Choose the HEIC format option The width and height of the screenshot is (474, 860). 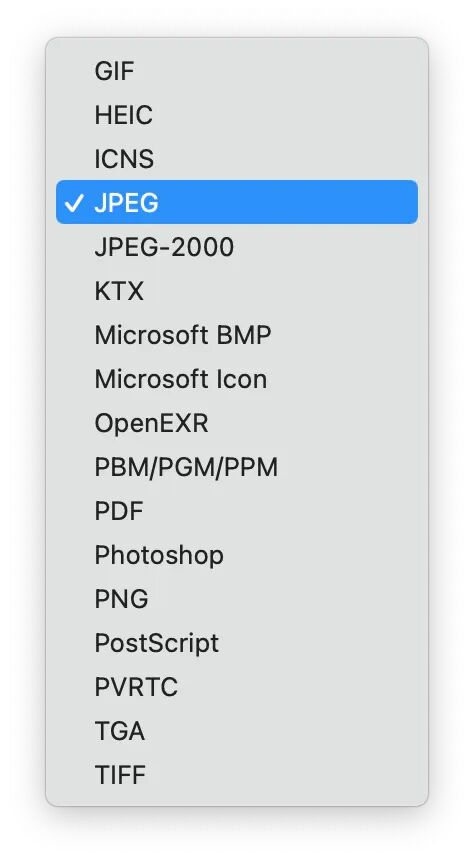click(x=237, y=115)
